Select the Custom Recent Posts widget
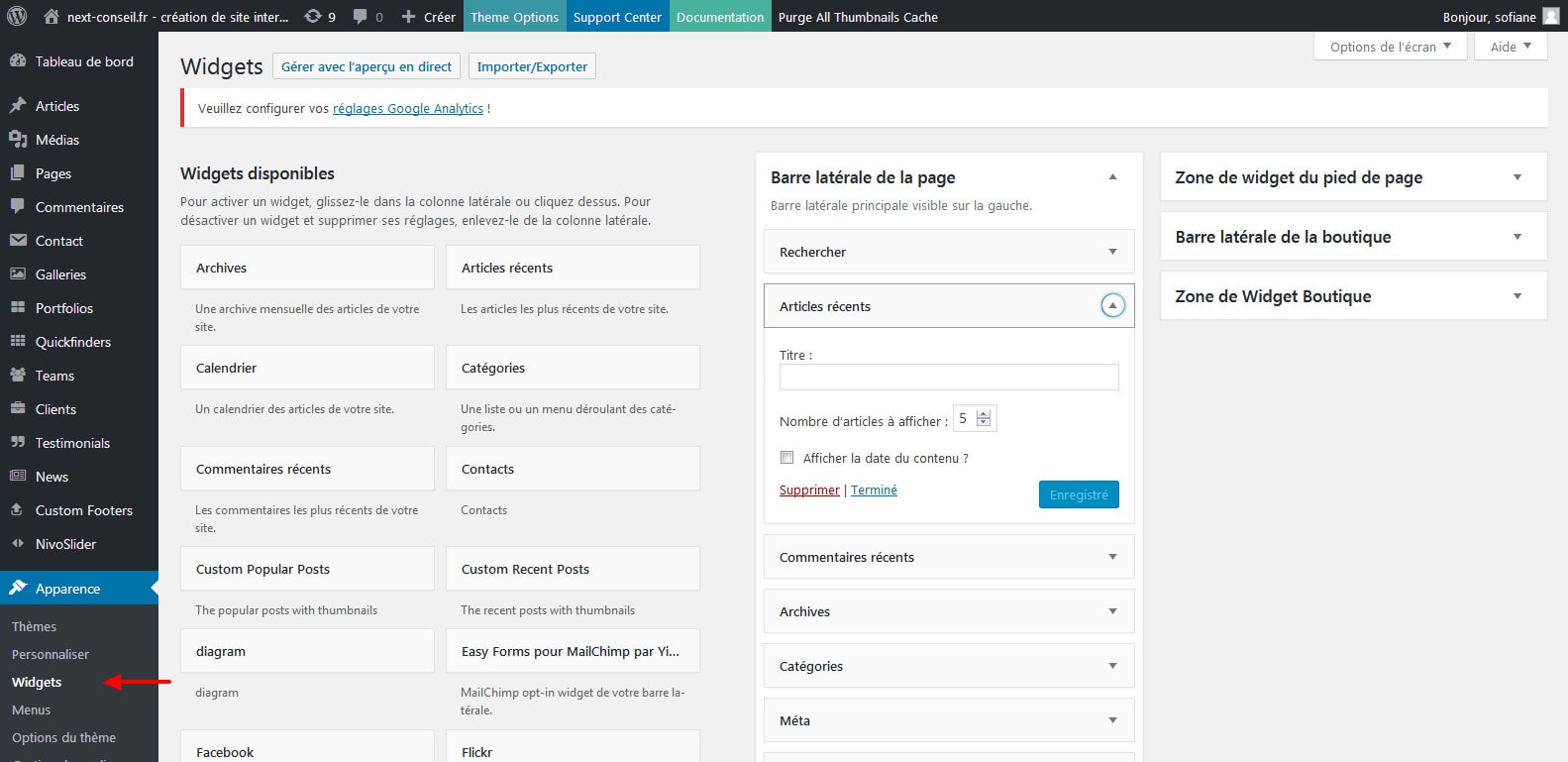The image size is (1568, 762). point(573,569)
